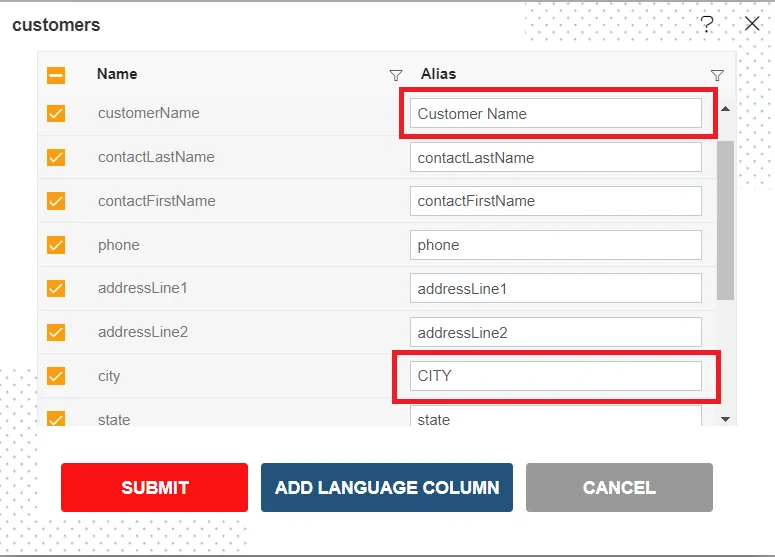The width and height of the screenshot is (775, 557).
Task: Uncheck the contactLastName row checkbox
Action: (56, 158)
